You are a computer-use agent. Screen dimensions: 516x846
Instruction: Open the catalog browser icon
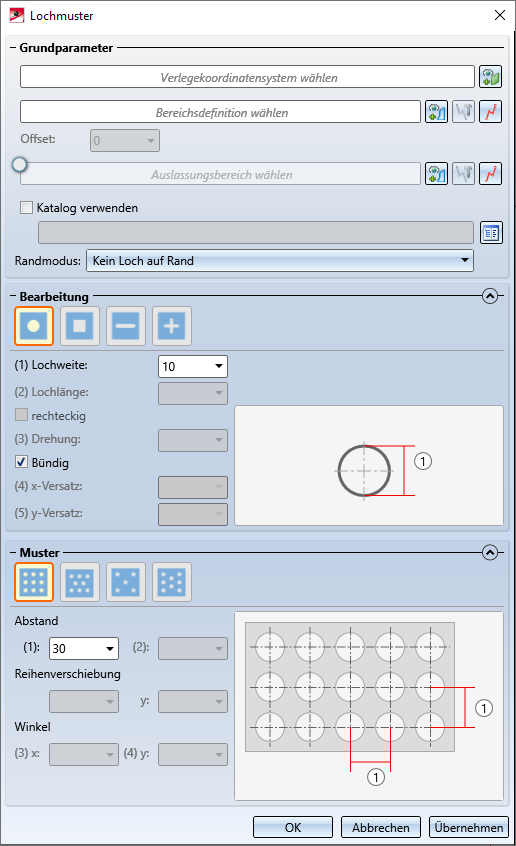pos(491,233)
